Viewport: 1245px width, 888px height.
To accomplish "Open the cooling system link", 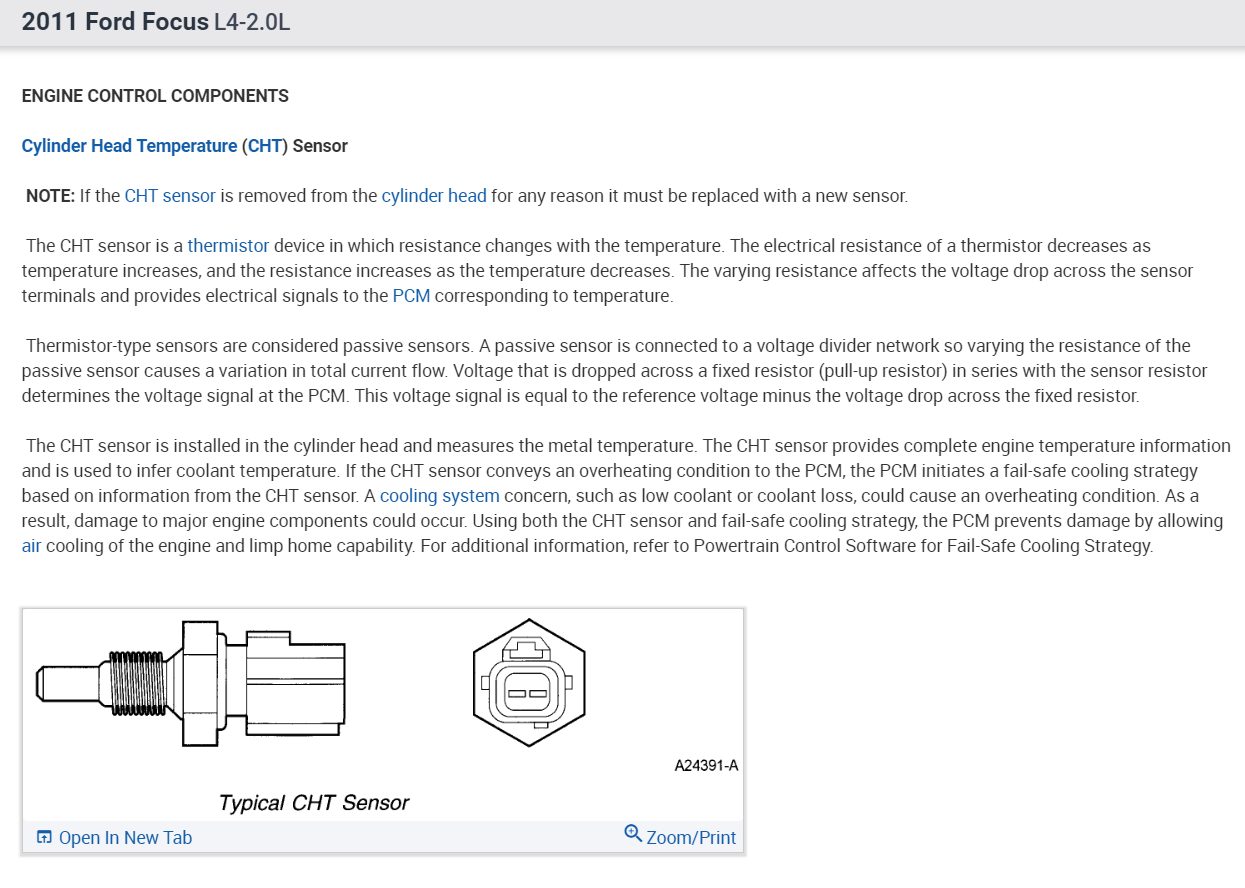I will [439, 496].
